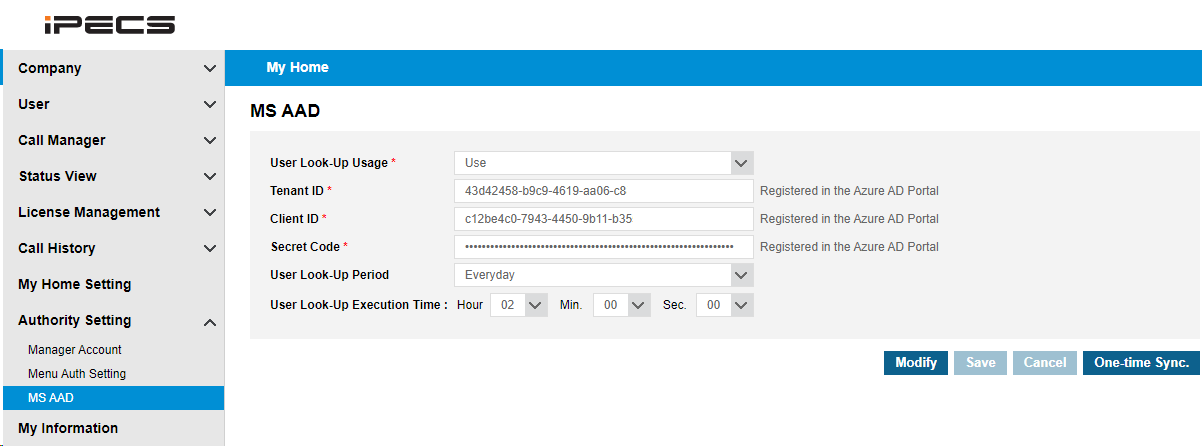The height and width of the screenshot is (446, 1202).
Task: Click the Secret Code field
Action: point(603,247)
